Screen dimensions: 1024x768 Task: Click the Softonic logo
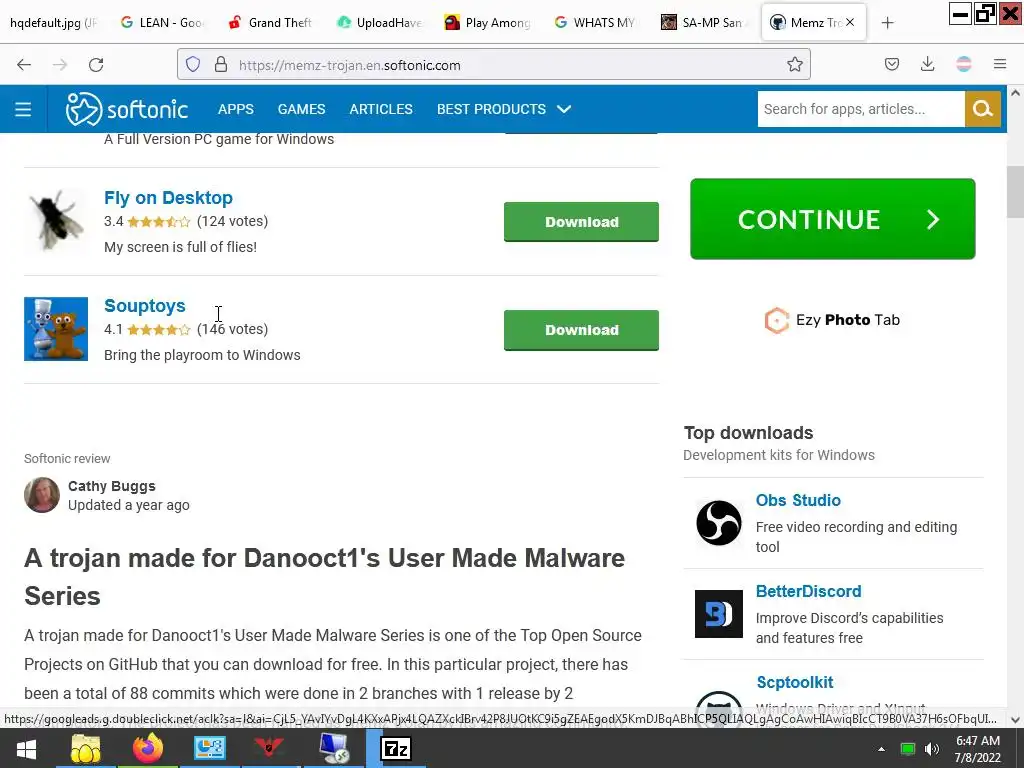[127, 109]
